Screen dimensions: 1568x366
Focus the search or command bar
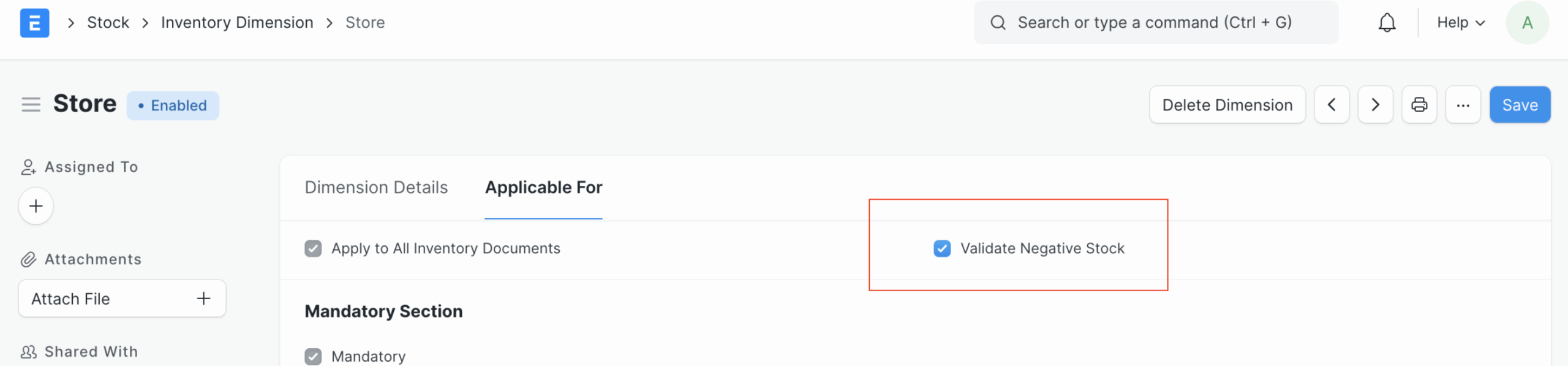point(1155,23)
